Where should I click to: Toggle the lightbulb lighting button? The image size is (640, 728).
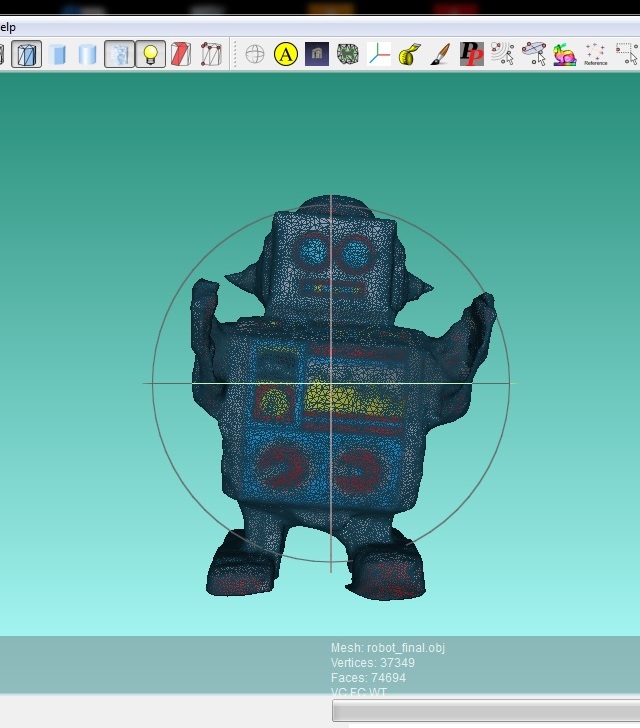[150, 54]
